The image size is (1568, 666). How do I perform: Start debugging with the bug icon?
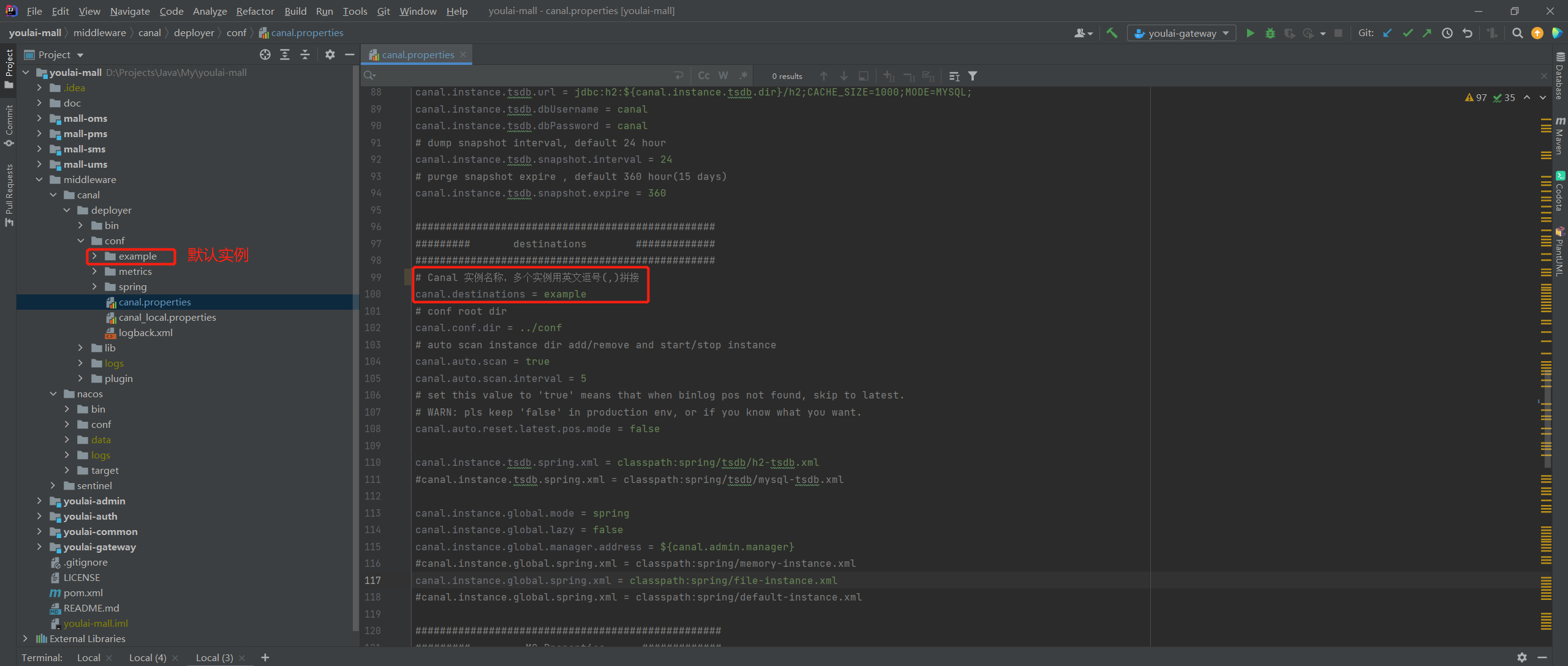coord(1270,33)
